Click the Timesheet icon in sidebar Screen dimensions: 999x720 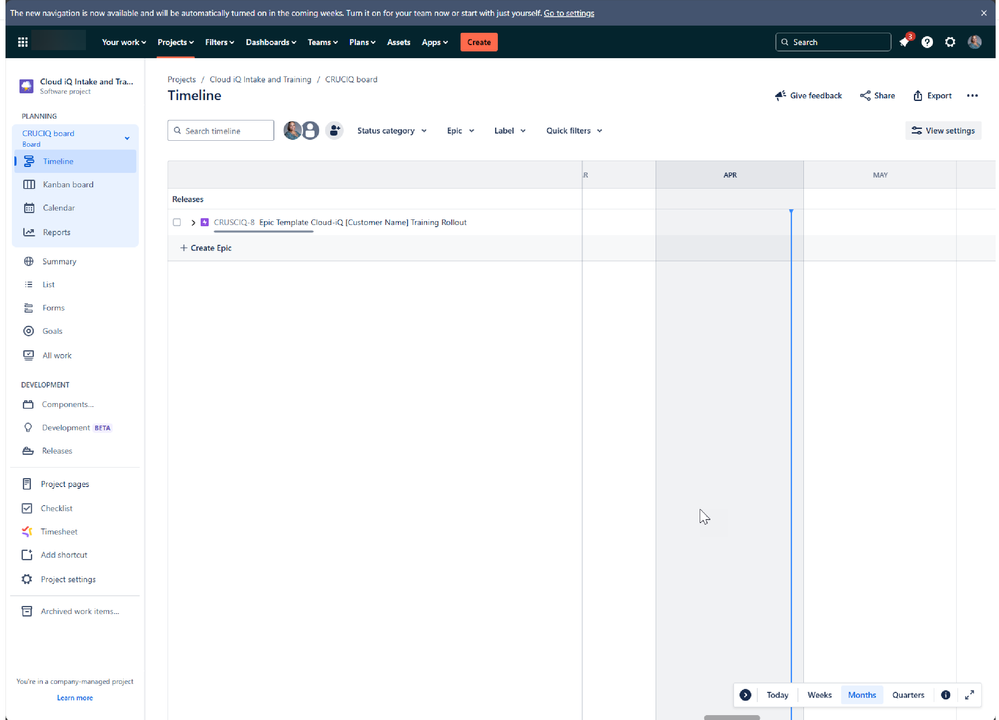pos(27,531)
